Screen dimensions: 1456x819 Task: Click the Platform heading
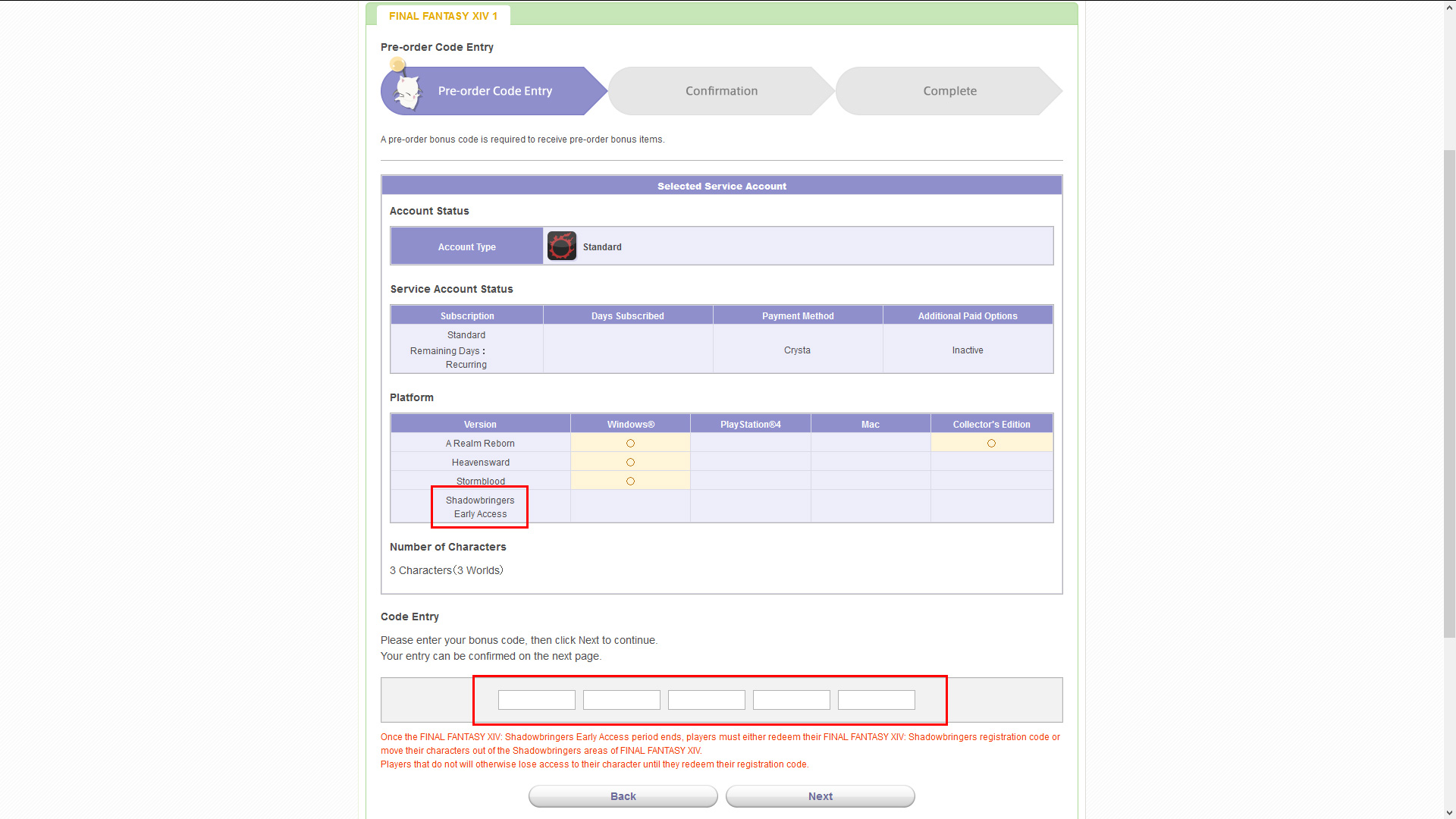tap(412, 397)
